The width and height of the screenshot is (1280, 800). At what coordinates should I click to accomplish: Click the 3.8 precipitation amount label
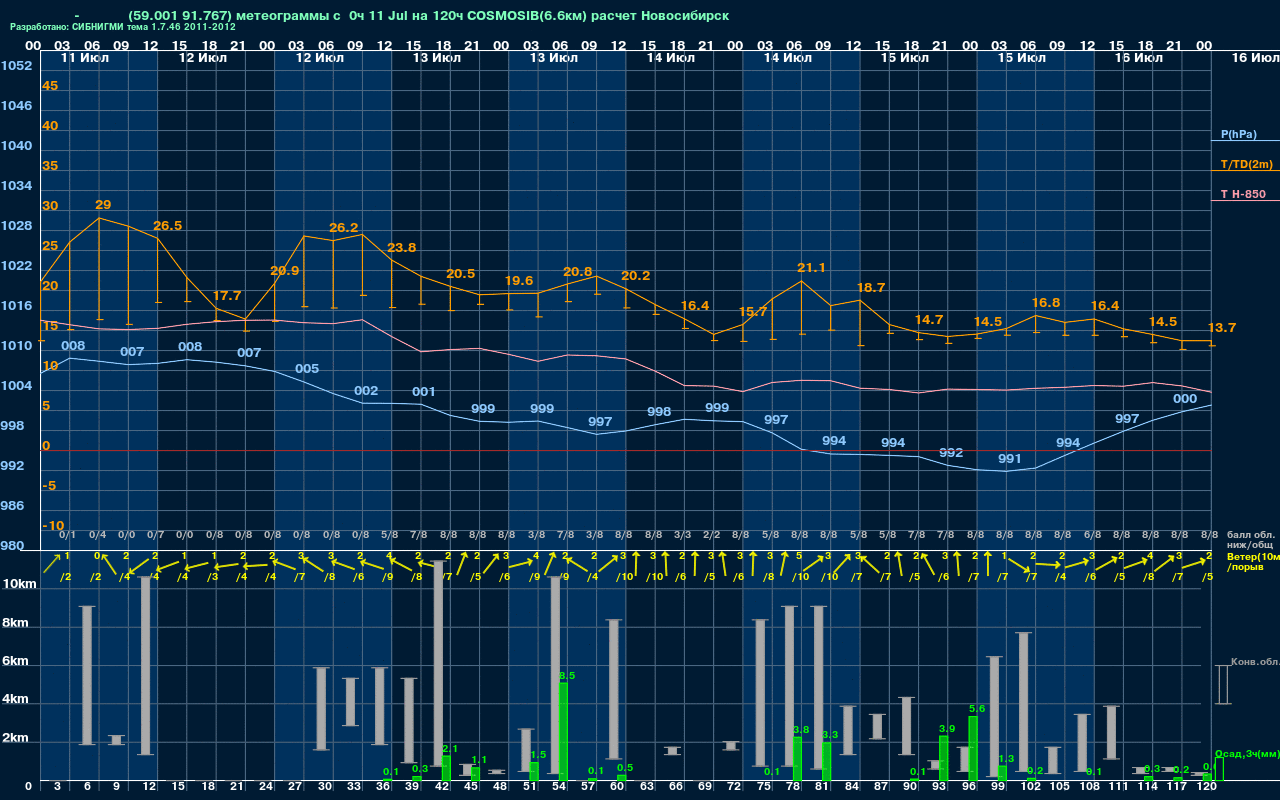pos(801,731)
